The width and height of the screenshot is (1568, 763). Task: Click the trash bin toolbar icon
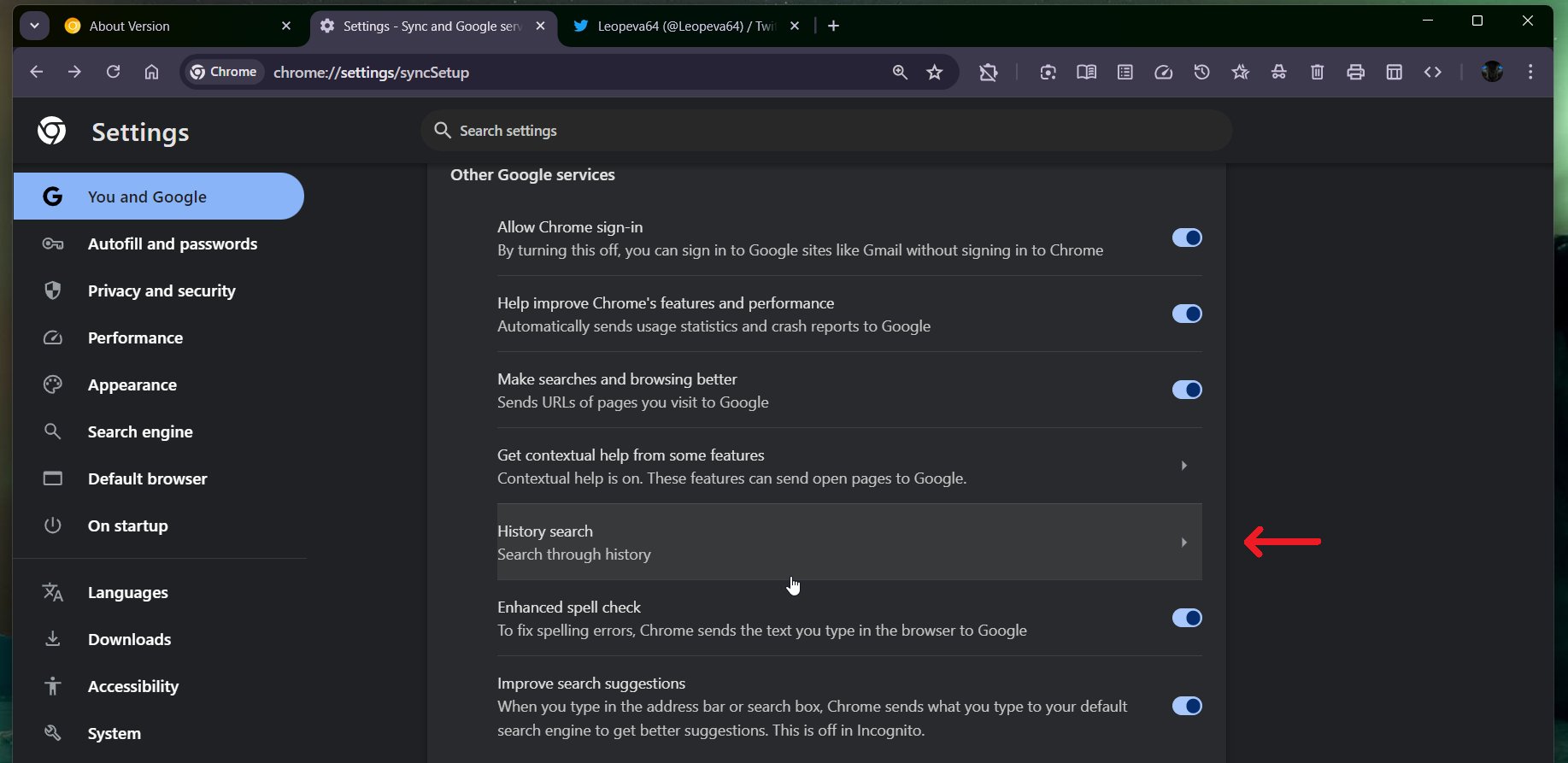pos(1317,73)
